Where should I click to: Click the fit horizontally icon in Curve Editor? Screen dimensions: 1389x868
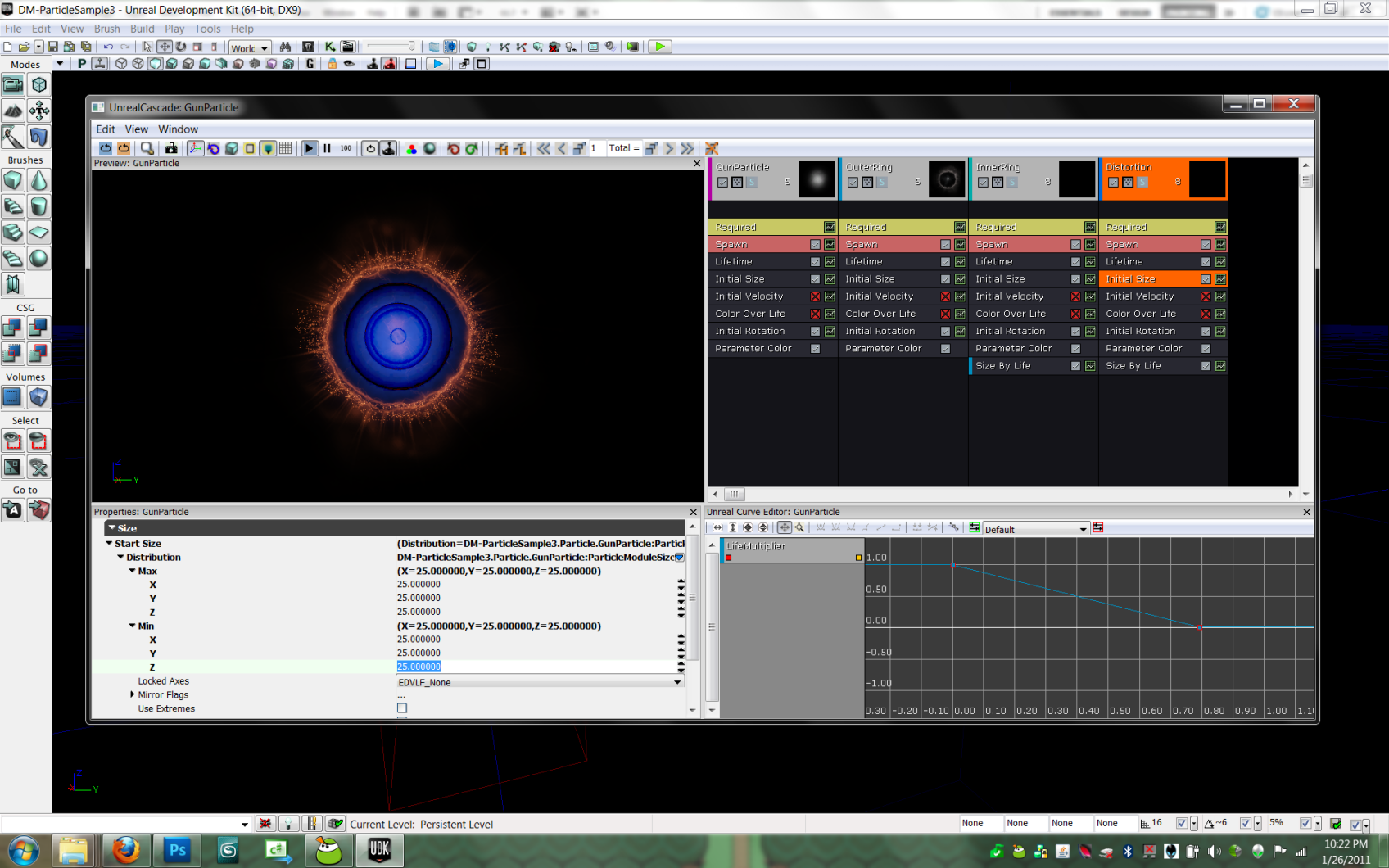click(x=717, y=528)
